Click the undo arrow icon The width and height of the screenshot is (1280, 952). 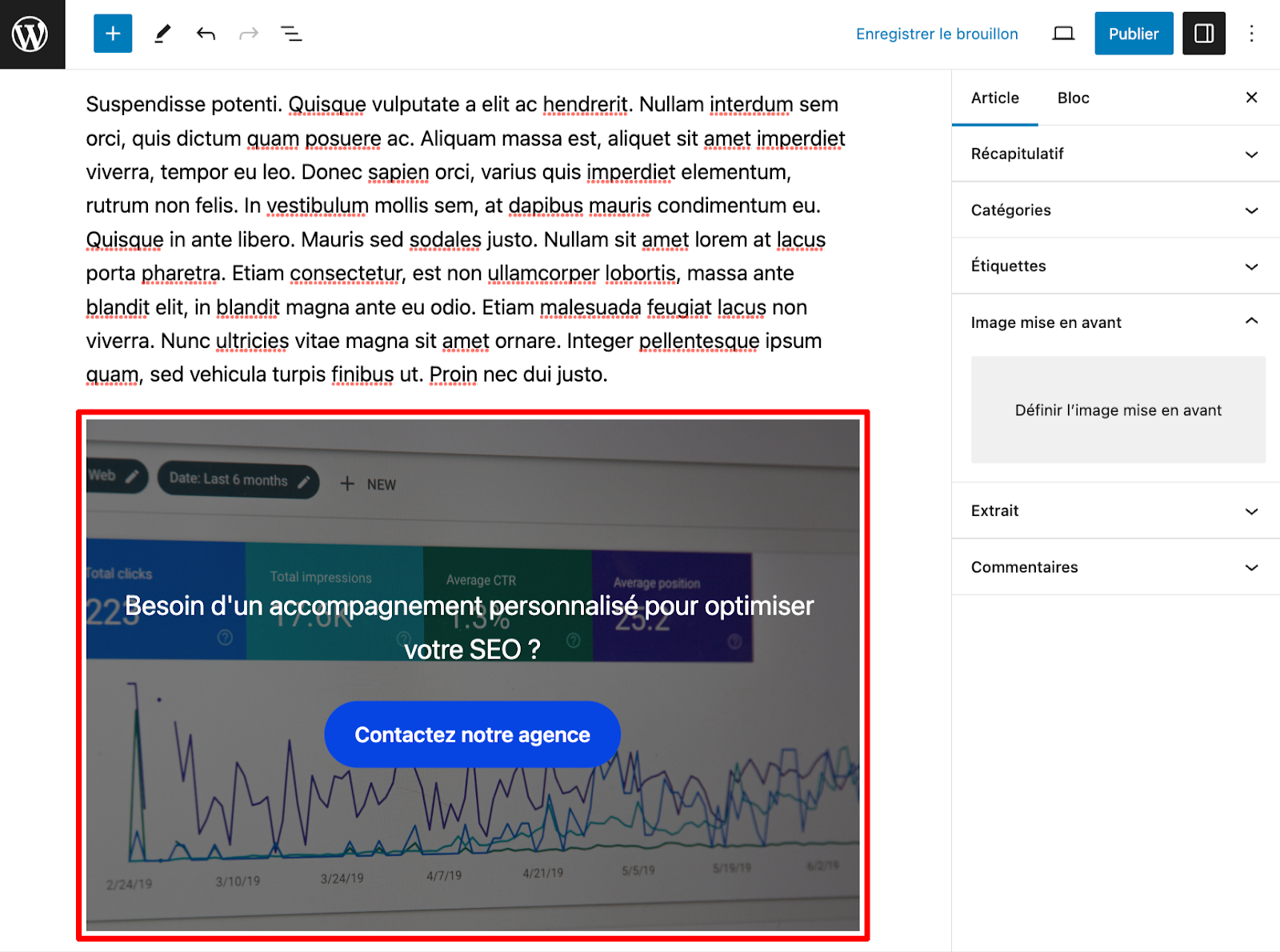tap(206, 34)
